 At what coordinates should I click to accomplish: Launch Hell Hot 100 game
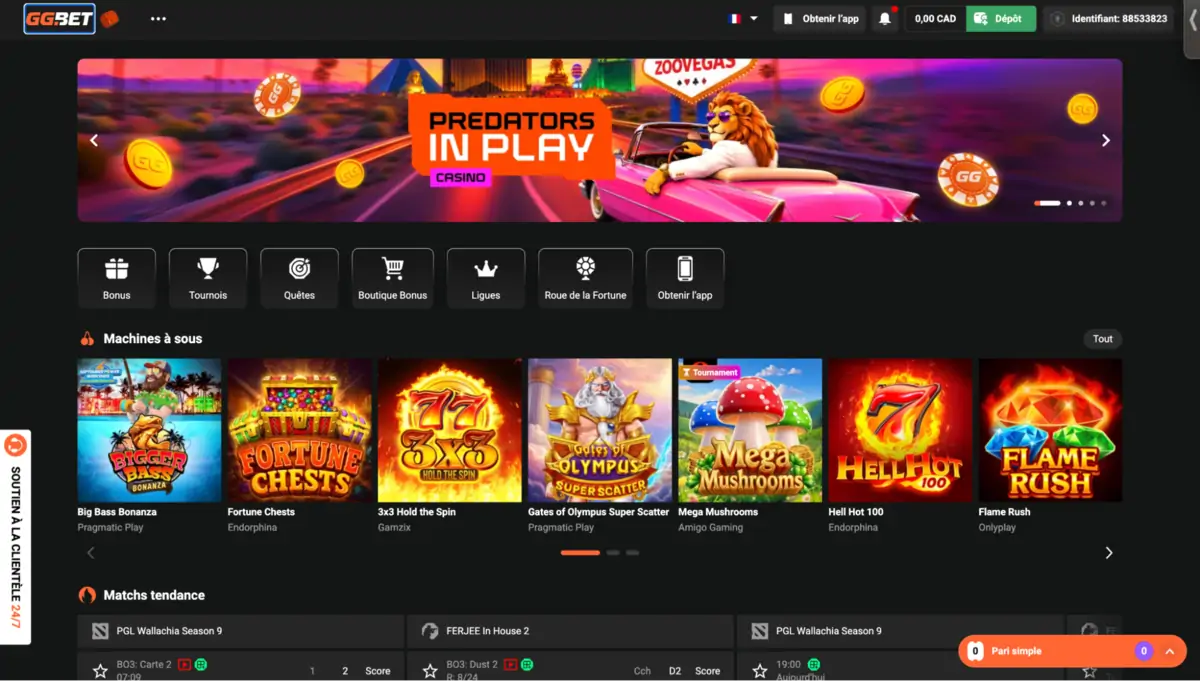[900, 430]
